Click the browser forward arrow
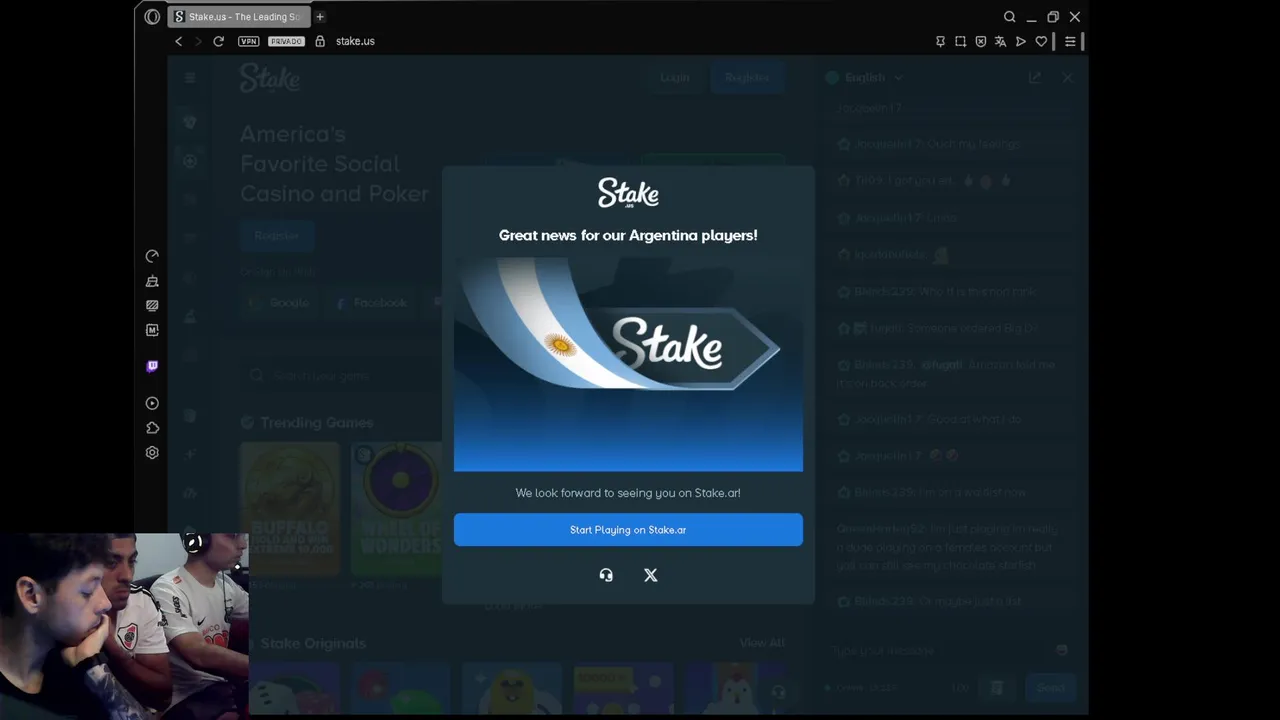1280x720 pixels. 198,41
